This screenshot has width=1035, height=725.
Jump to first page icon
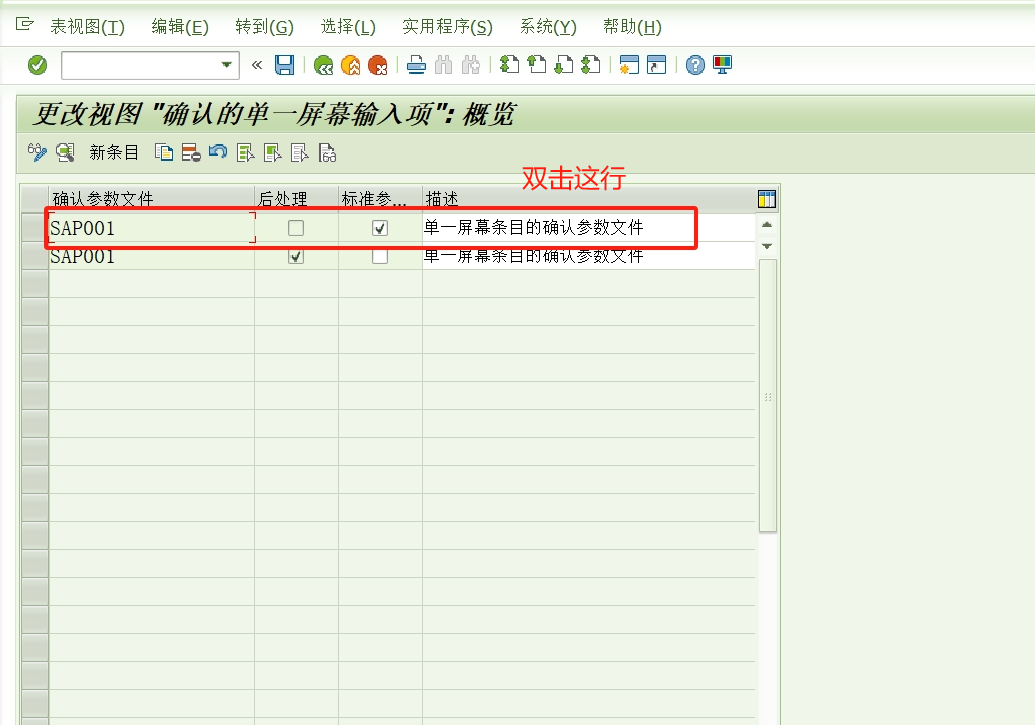[x=509, y=65]
